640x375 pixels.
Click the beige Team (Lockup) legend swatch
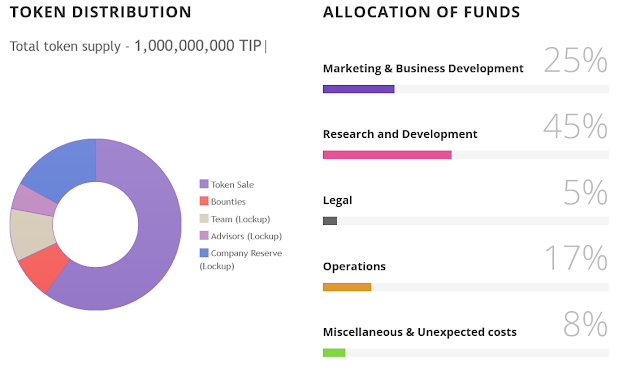tap(204, 219)
